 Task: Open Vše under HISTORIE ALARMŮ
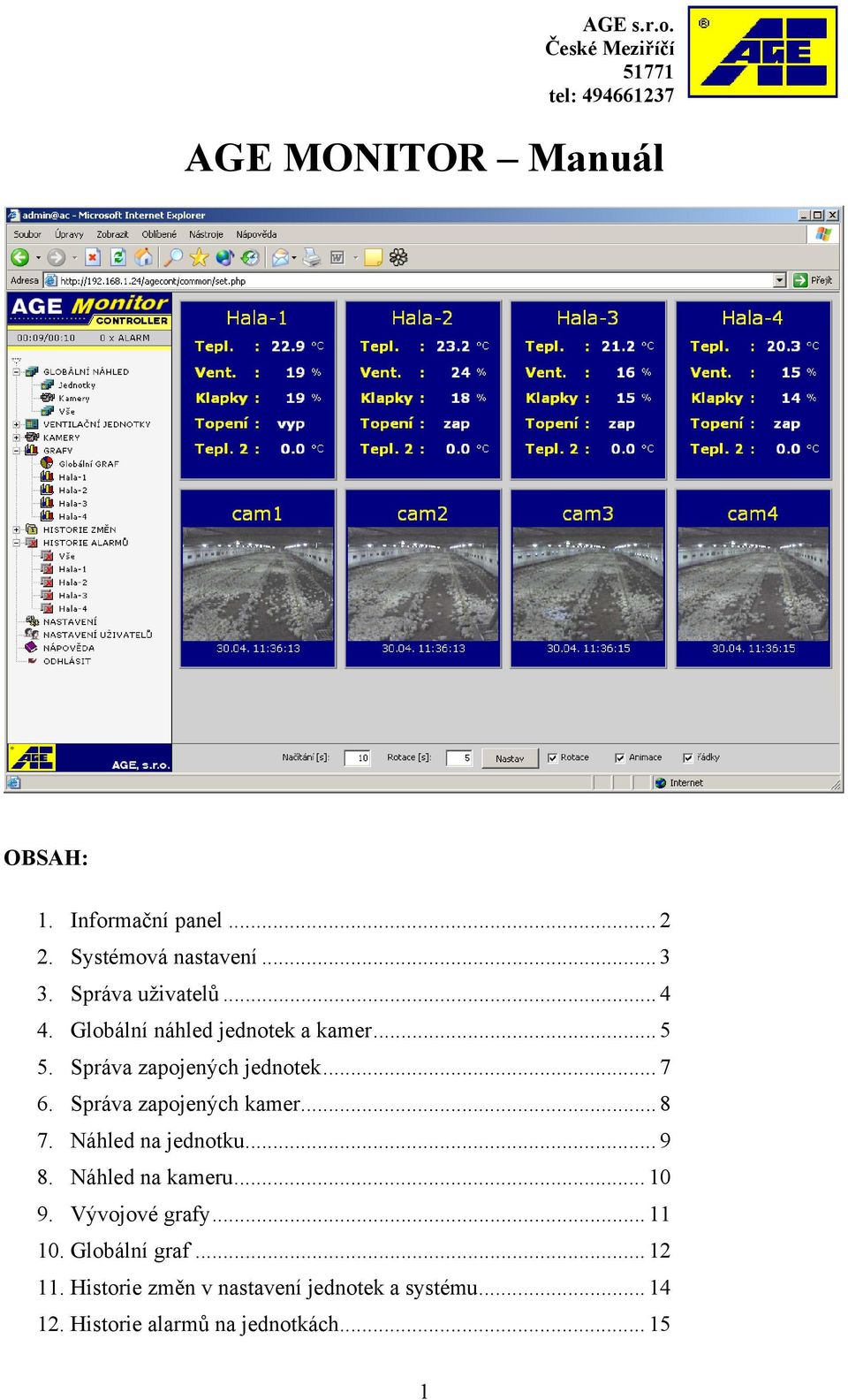tap(58, 557)
